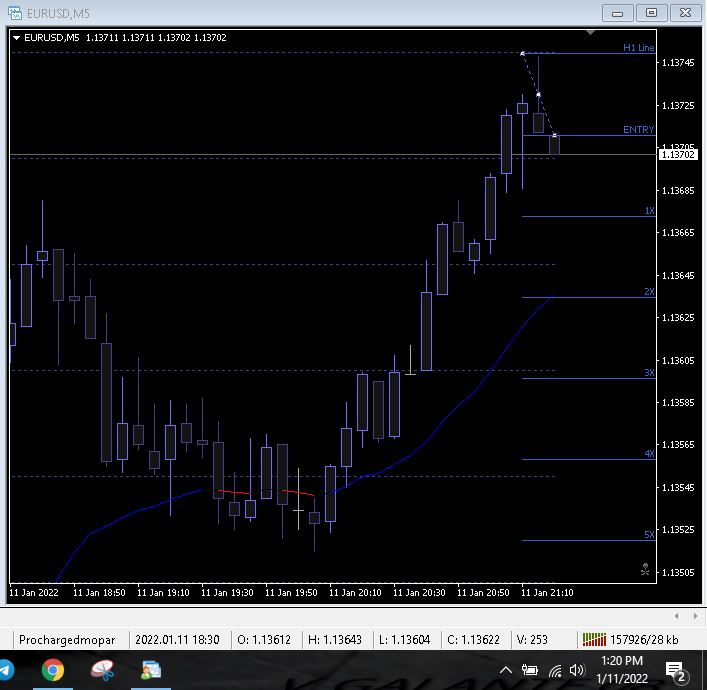Click the right tab scroll arrow

[695, 616]
